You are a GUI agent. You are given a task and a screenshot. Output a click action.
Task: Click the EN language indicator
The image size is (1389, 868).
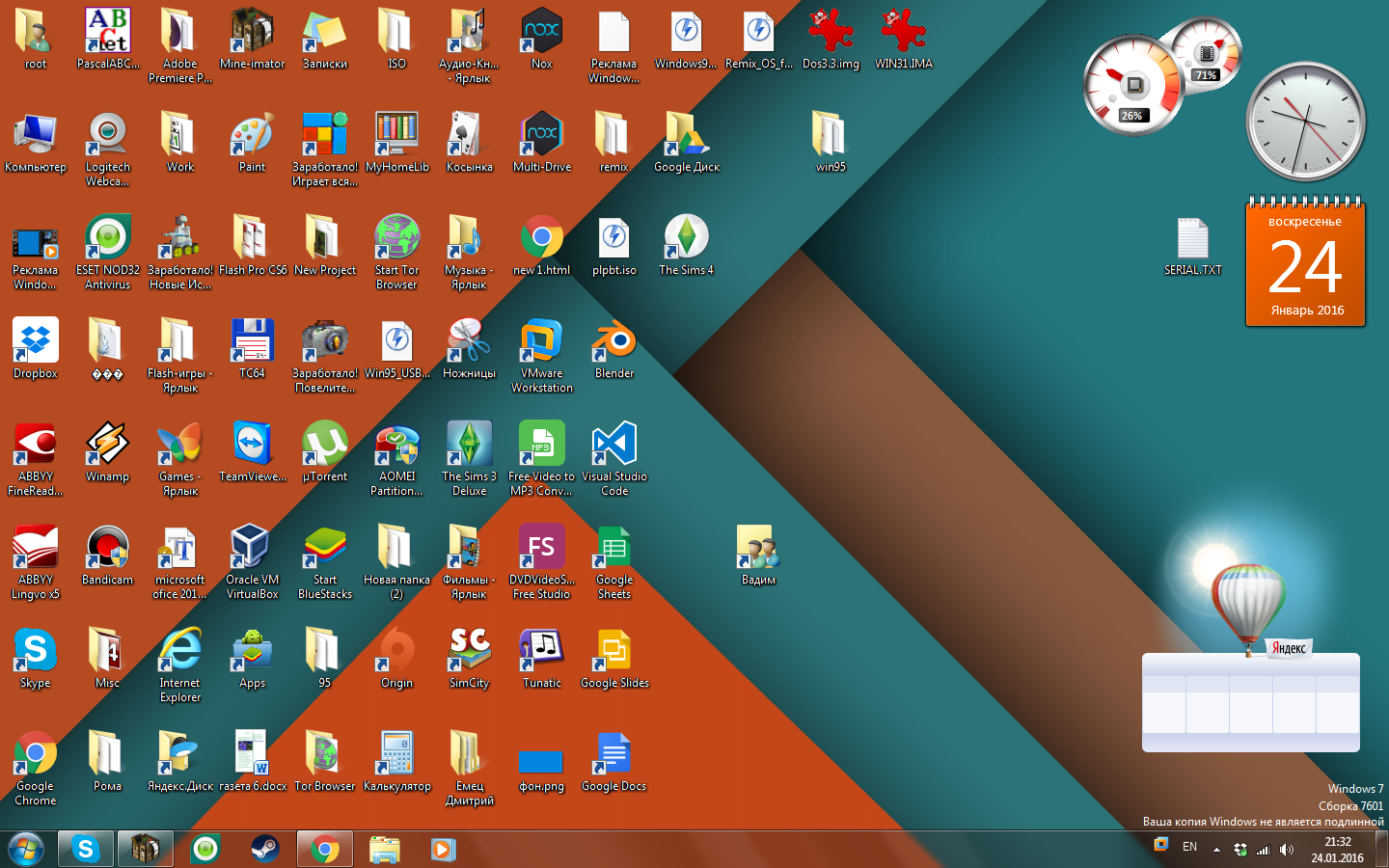(1190, 847)
